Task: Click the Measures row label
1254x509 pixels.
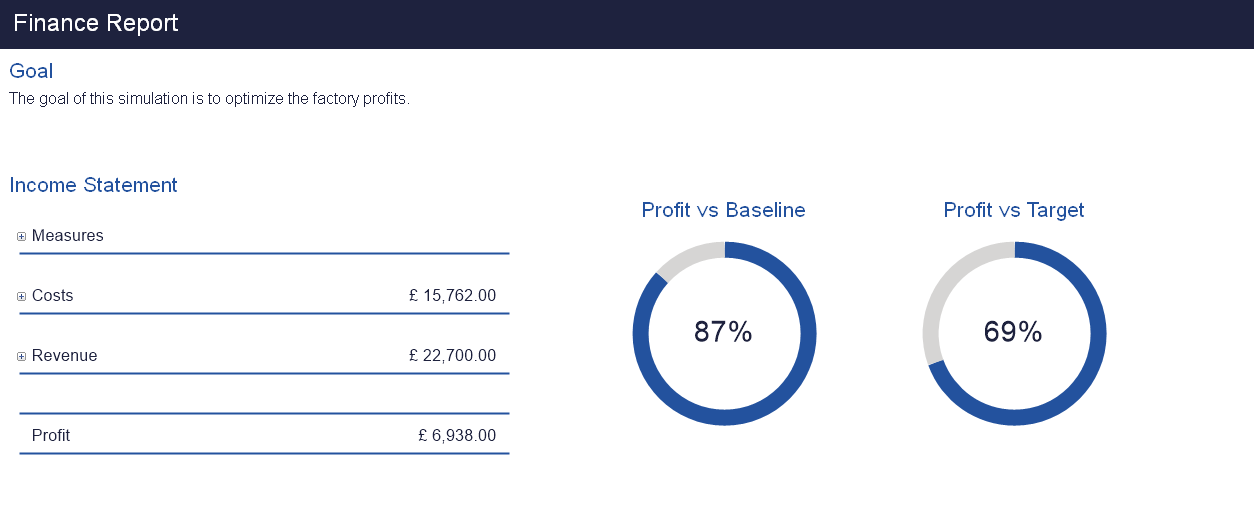Action: pos(68,236)
